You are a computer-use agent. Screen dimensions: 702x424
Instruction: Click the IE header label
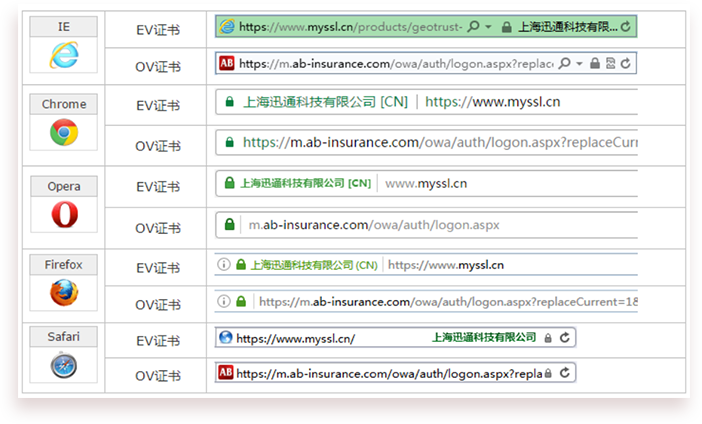(64, 27)
